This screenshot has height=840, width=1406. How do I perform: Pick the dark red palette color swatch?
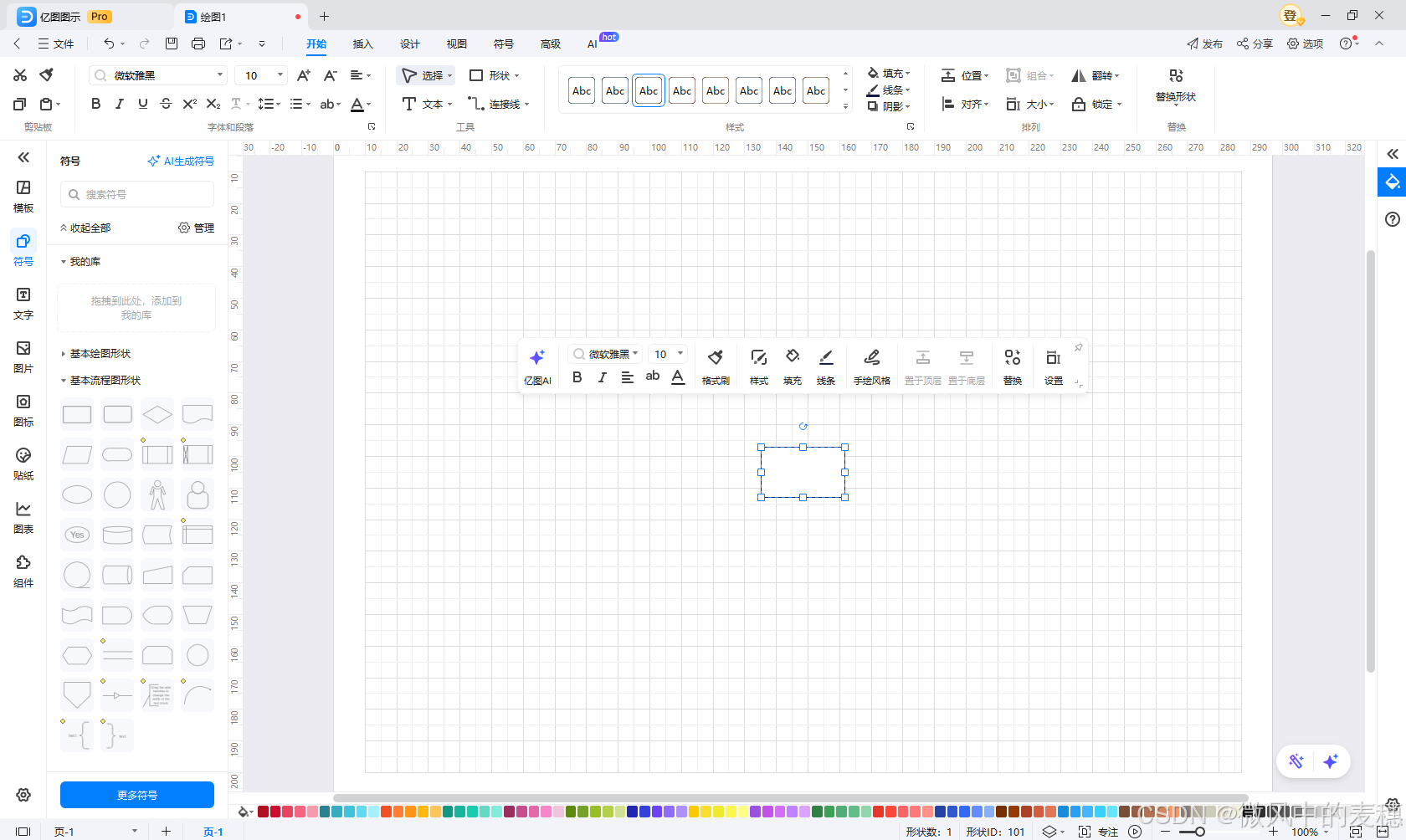[263, 812]
